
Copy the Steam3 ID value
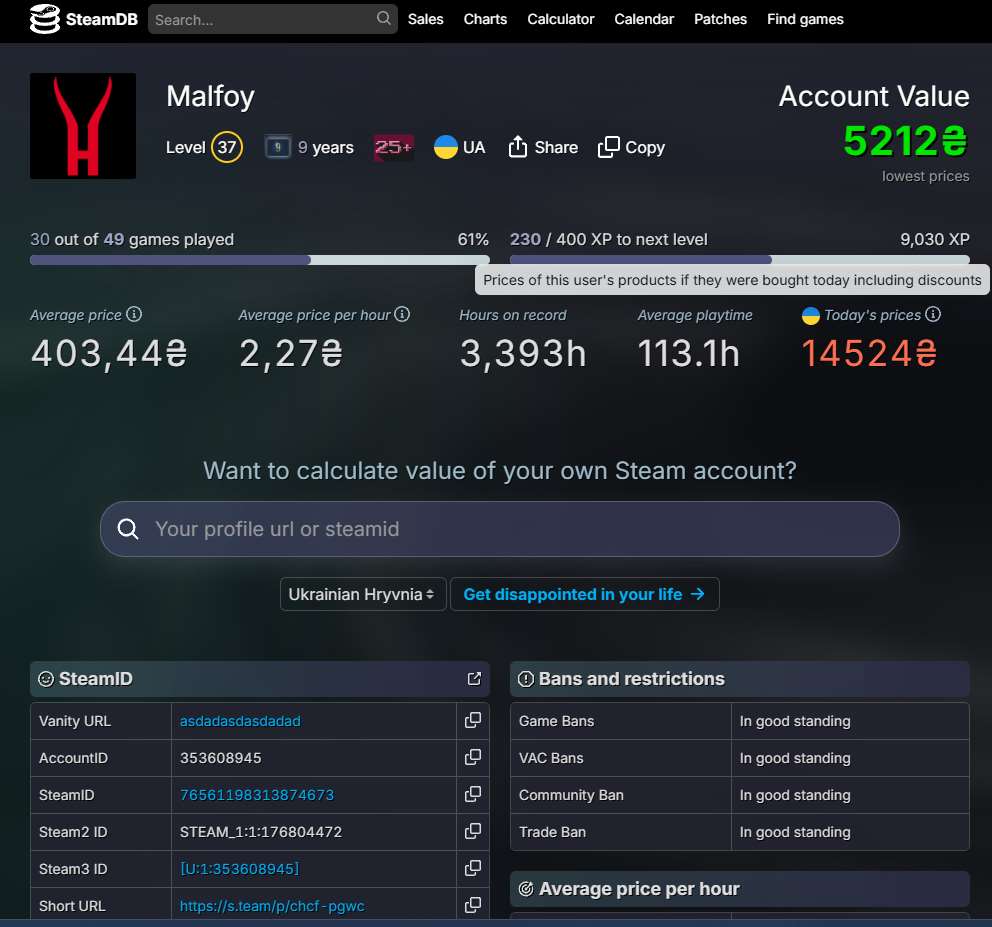(x=473, y=868)
